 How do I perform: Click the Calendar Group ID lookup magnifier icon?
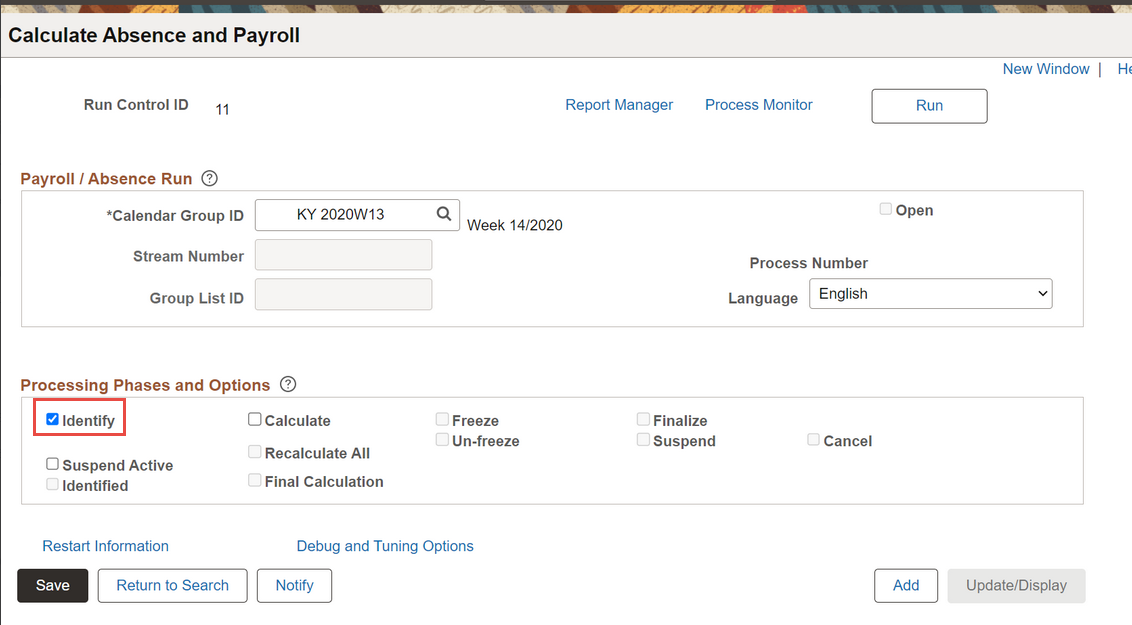444,214
